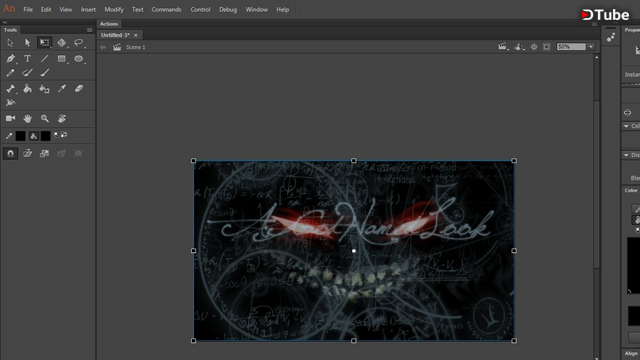Open the stage zoom percentage dropdown
640x360 pixels.
tap(591, 47)
